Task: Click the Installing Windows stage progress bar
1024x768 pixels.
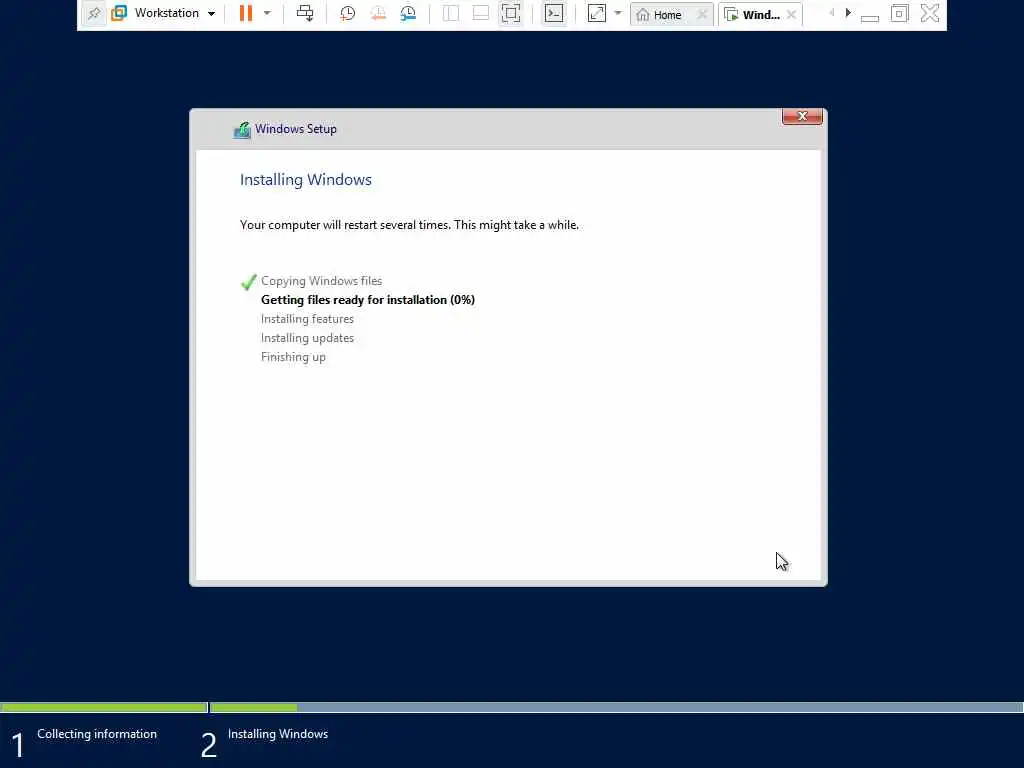Action: [616, 707]
